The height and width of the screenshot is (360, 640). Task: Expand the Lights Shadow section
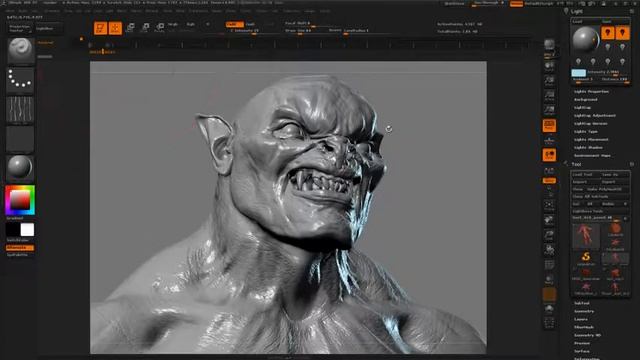(588, 147)
